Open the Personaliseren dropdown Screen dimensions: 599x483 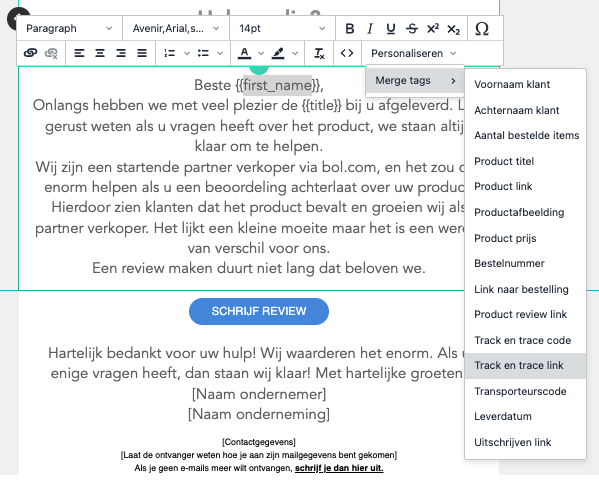tap(414, 53)
